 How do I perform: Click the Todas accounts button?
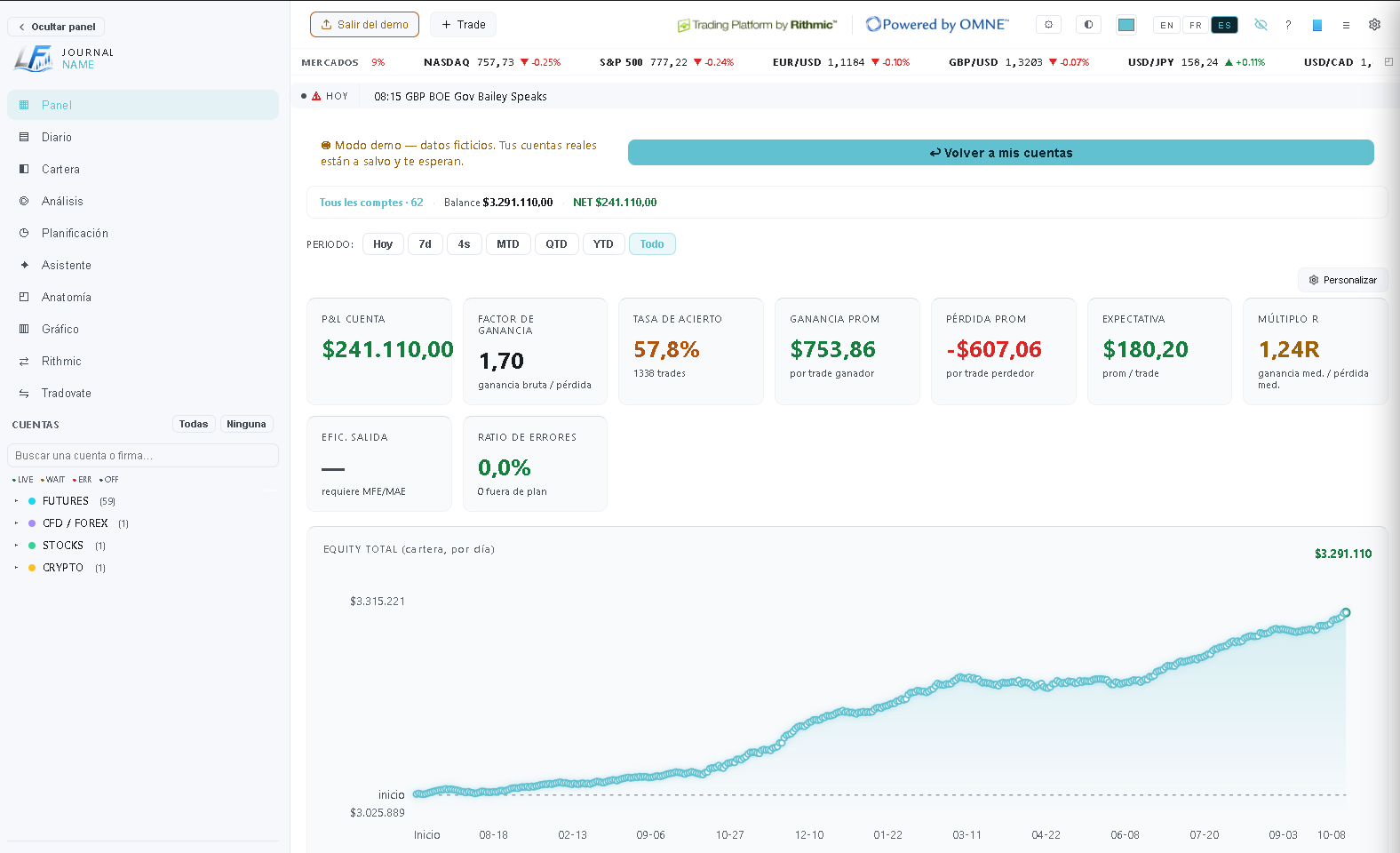pyautogui.click(x=194, y=425)
